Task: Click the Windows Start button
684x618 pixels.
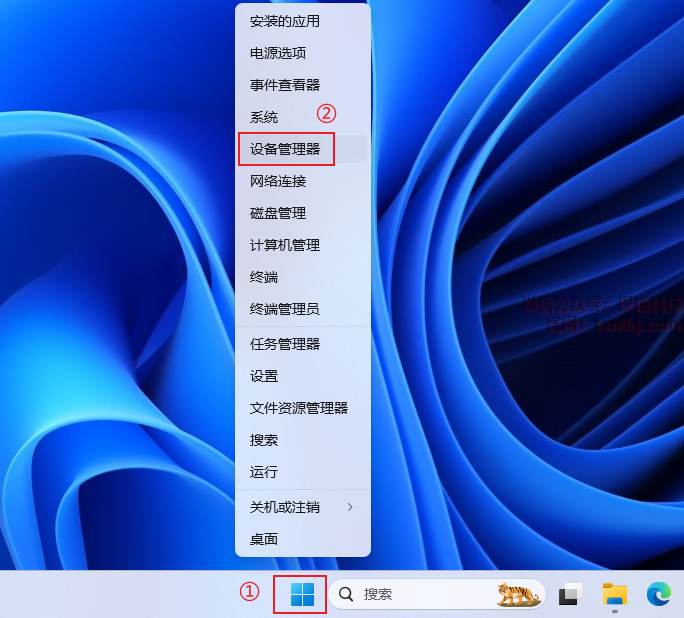Action: [302, 594]
